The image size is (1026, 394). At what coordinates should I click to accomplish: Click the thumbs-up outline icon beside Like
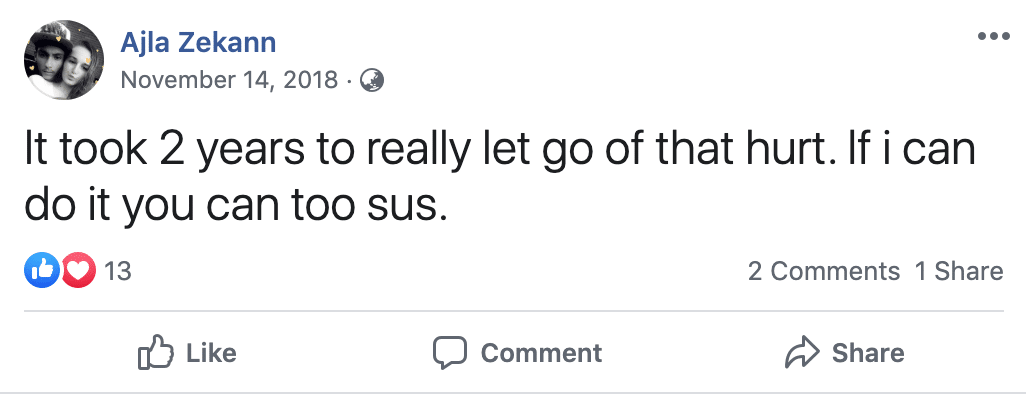[156, 353]
